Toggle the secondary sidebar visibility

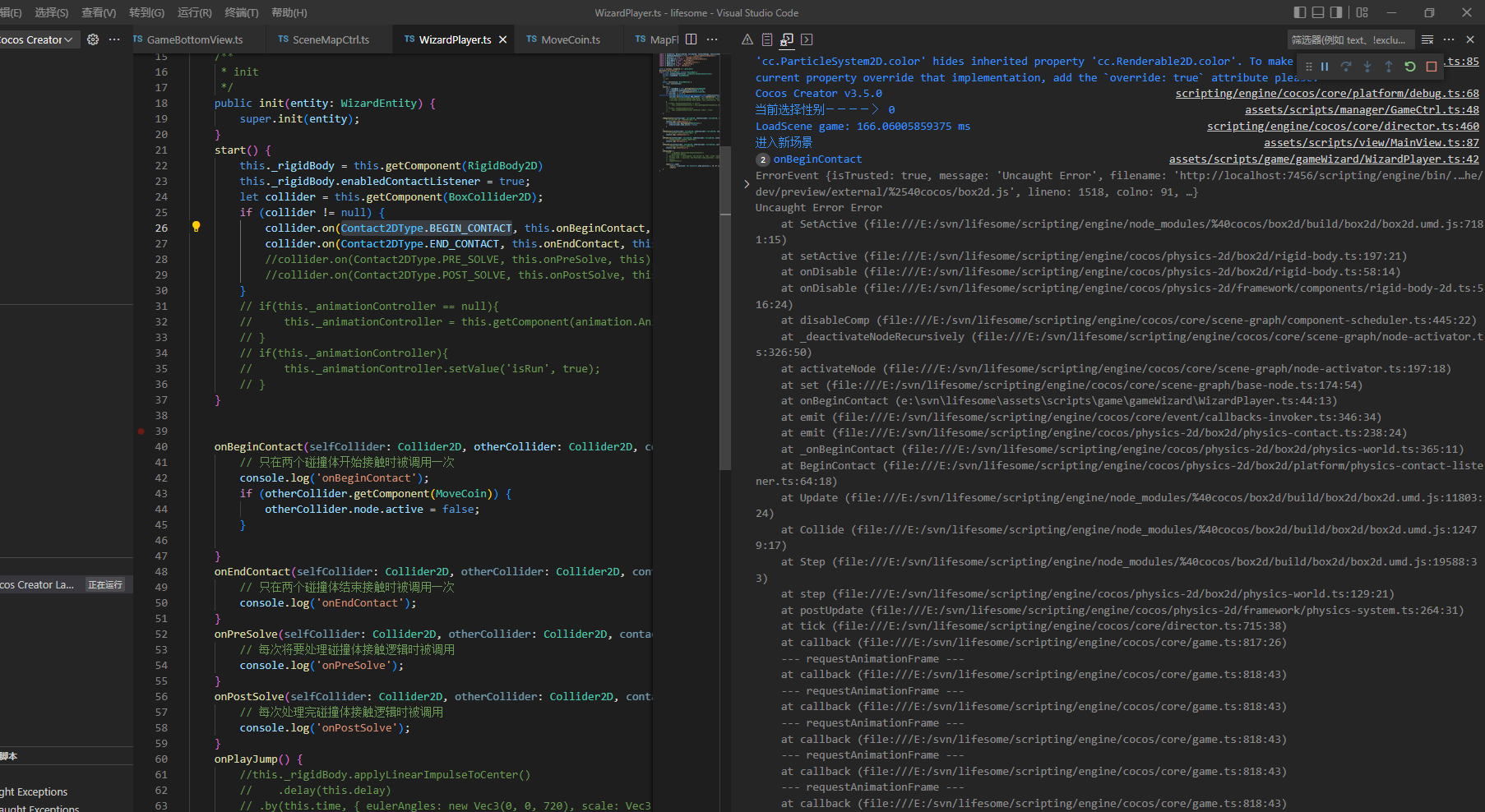coord(1336,12)
